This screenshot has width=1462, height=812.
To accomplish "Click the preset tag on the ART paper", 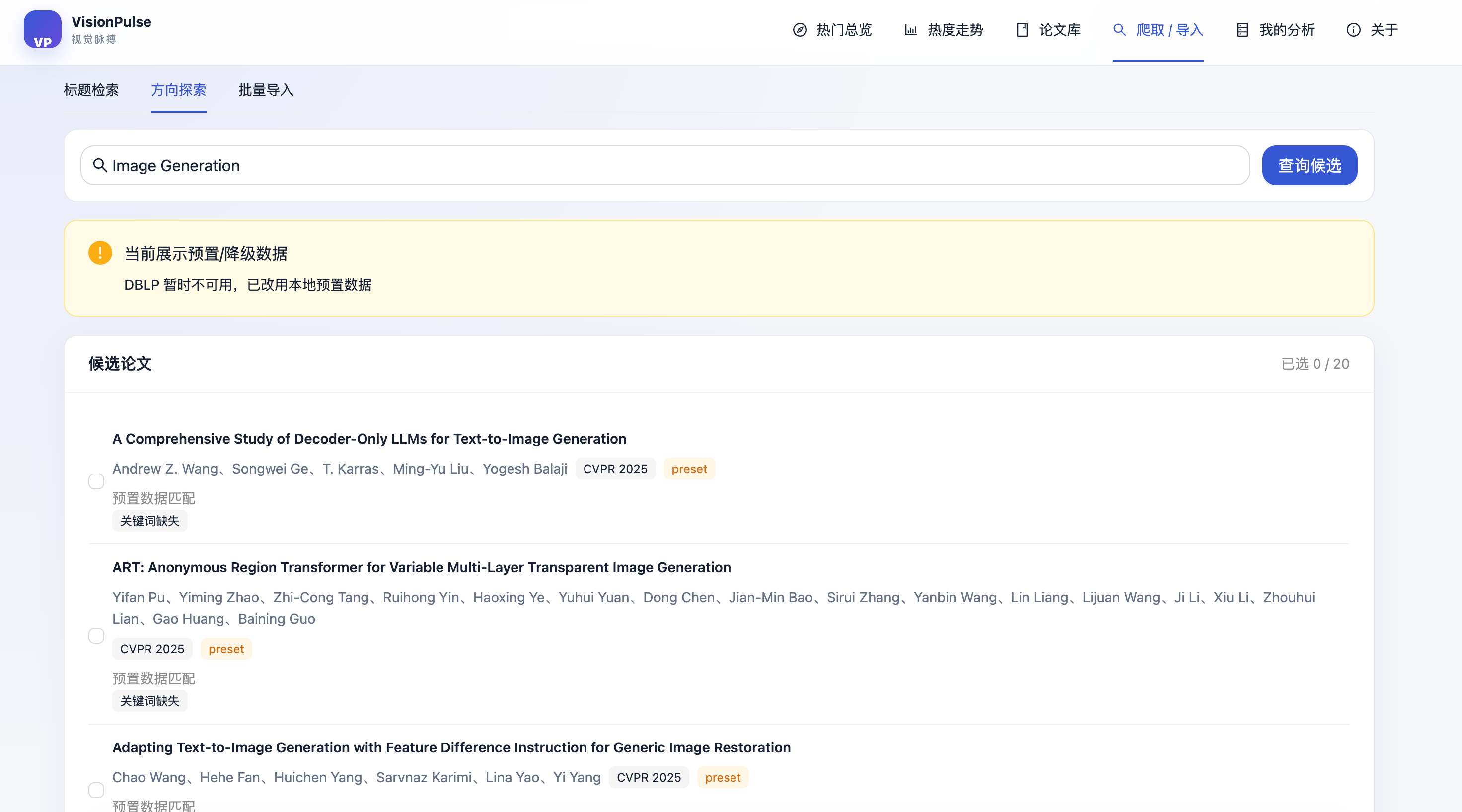I will [x=226, y=649].
